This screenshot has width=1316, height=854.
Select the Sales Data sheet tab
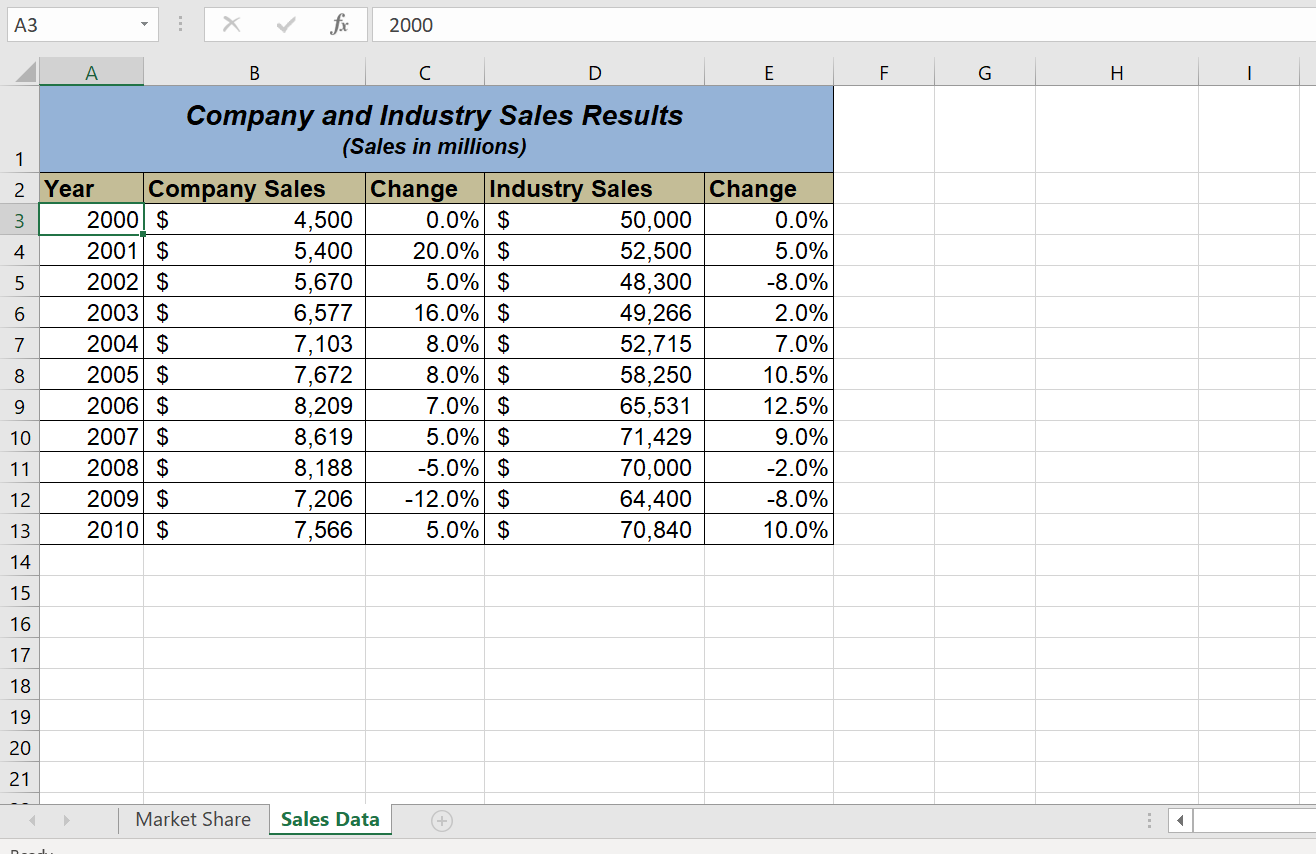[330, 819]
